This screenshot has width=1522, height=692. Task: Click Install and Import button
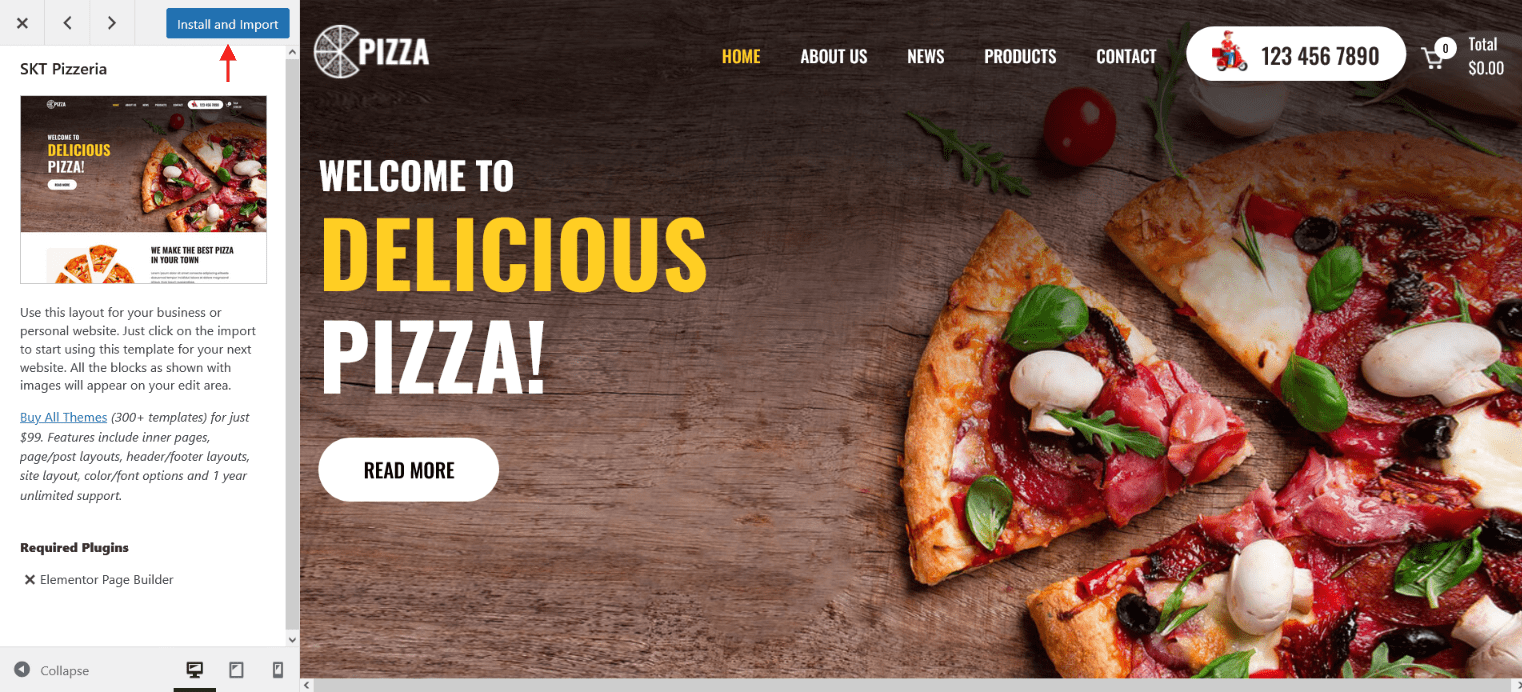tap(228, 24)
